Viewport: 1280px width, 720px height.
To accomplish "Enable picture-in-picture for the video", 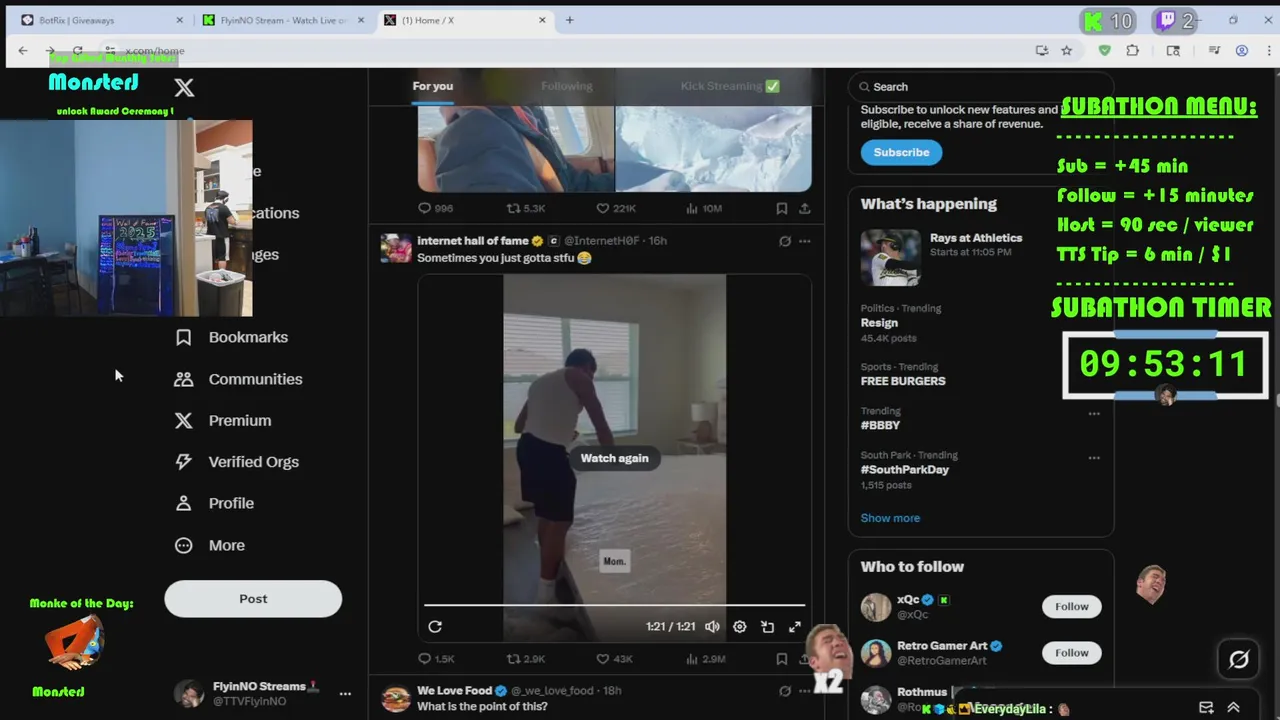I will pos(767,627).
